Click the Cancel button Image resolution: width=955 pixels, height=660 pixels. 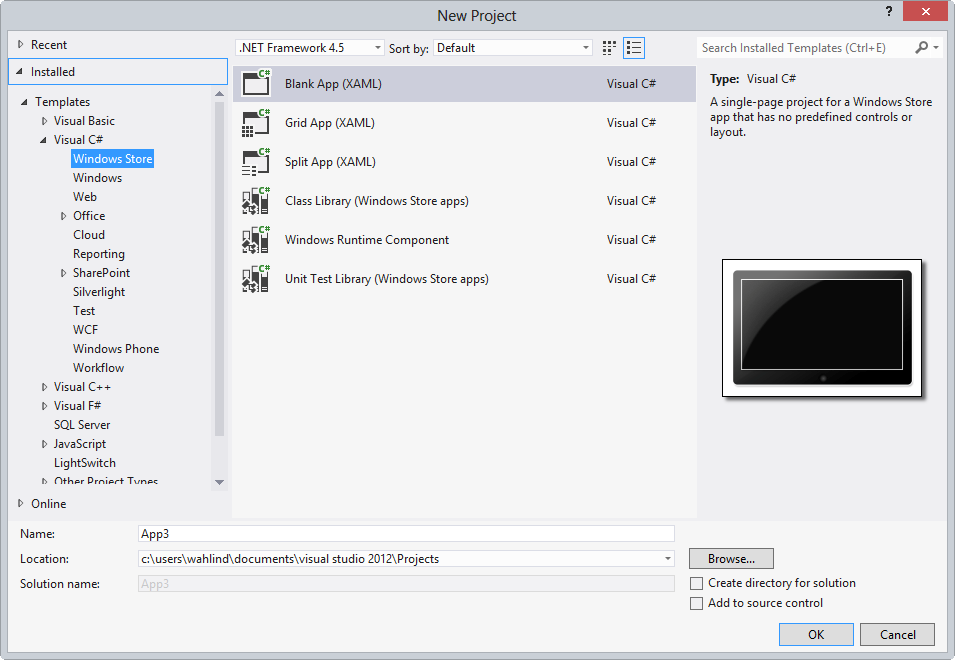pos(897,634)
